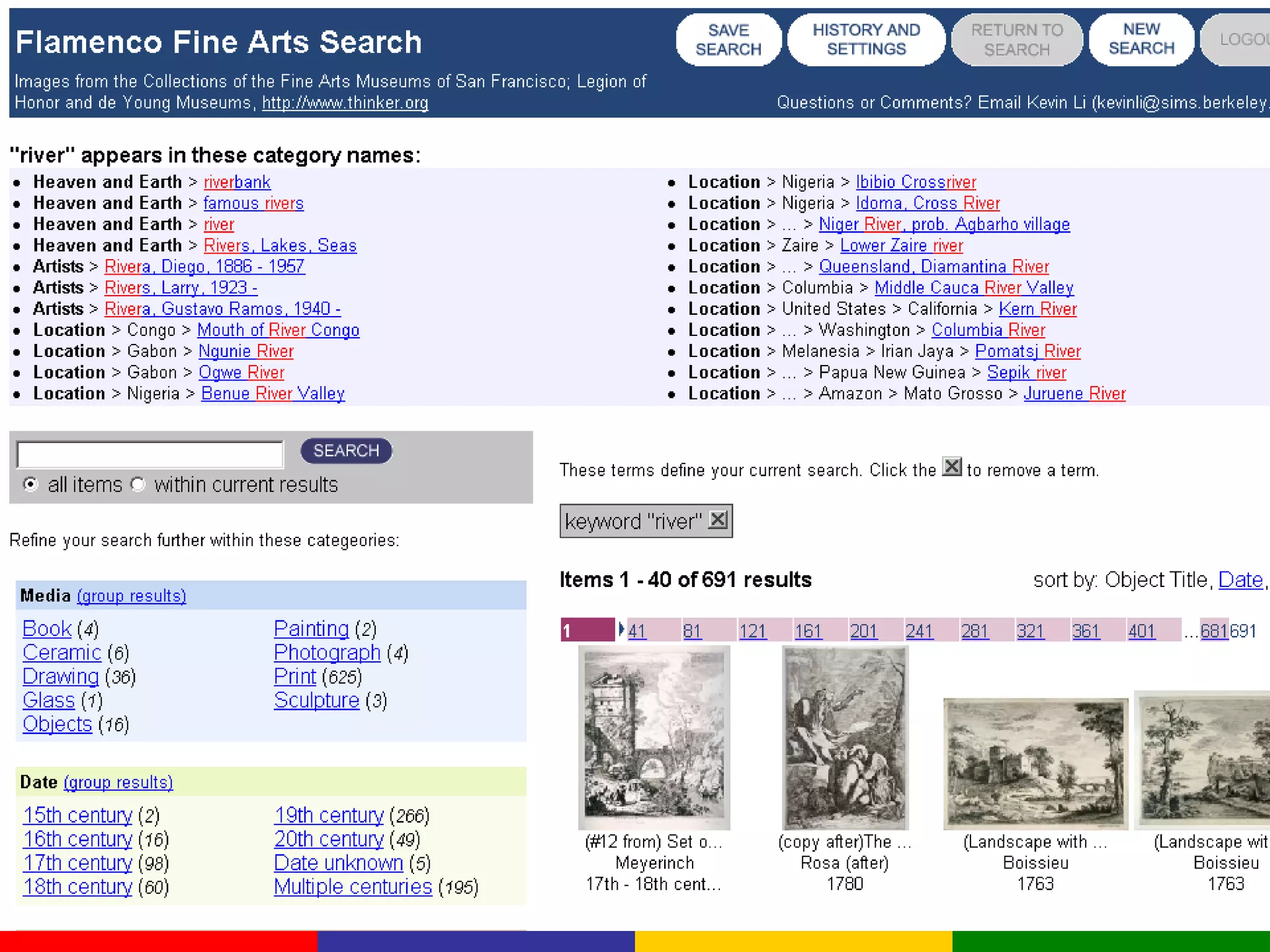The image size is (1270, 952).
Task: Select the Columbia River location category
Action: 988,330
